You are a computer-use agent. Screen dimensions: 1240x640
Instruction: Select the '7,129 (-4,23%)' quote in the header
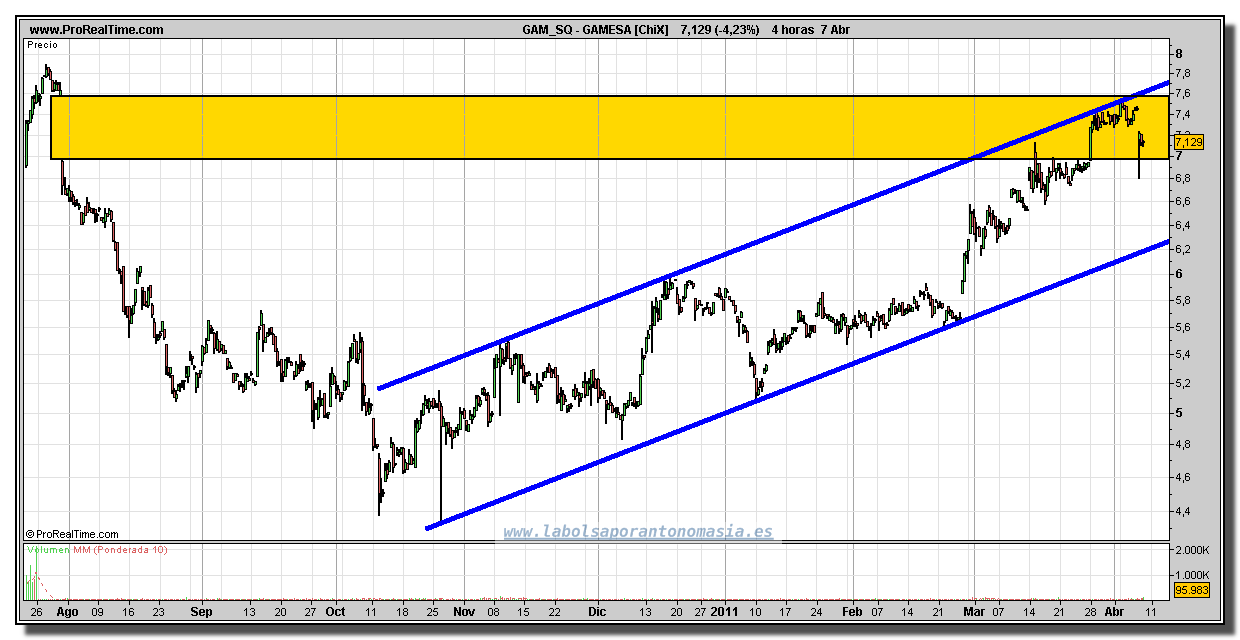click(x=719, y=30)
